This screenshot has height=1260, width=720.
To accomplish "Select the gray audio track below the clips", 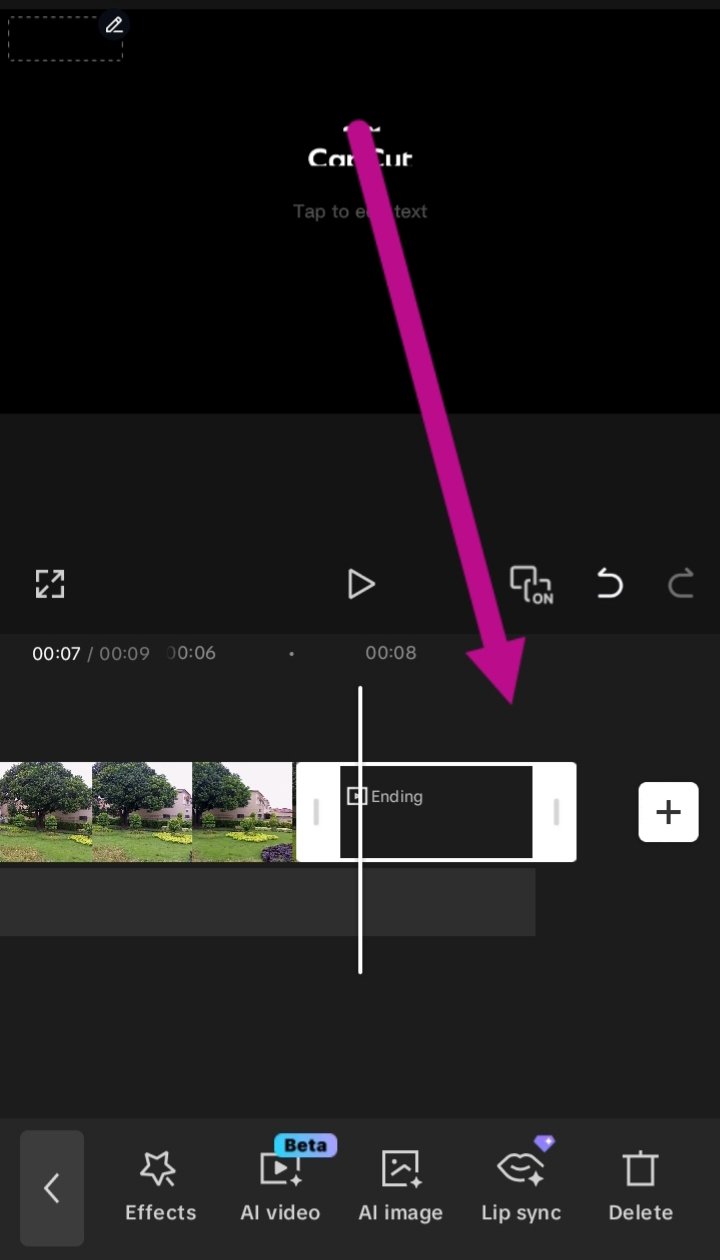I will click(x=267, y=902).
